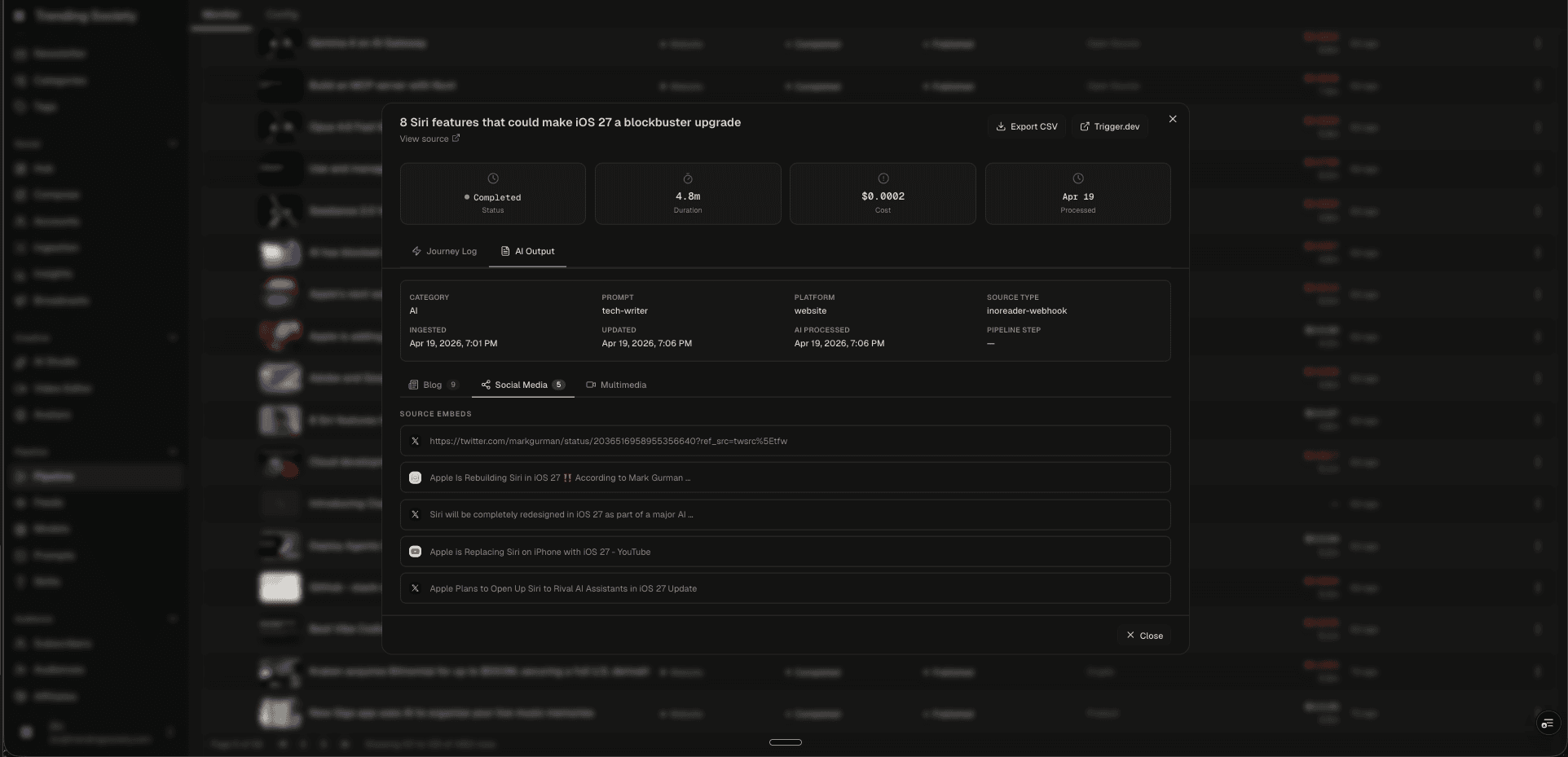The width and height of the screenshot is (1568, 757).
Task: Open Trigger.dev from the dialog header
Action: 1110,126
